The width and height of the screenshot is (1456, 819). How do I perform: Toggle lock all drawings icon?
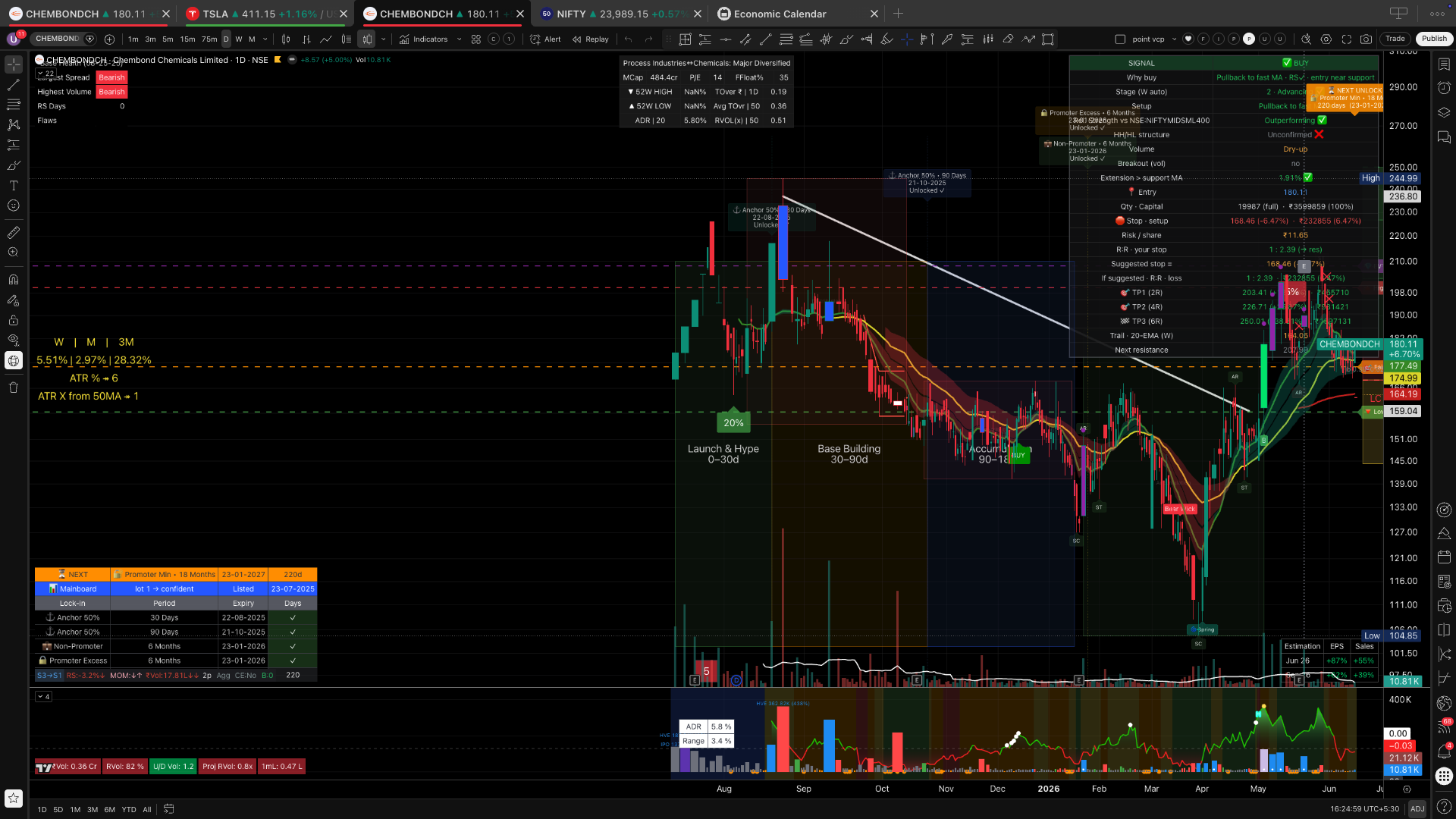pyautogui.click(x=14, y=320)
